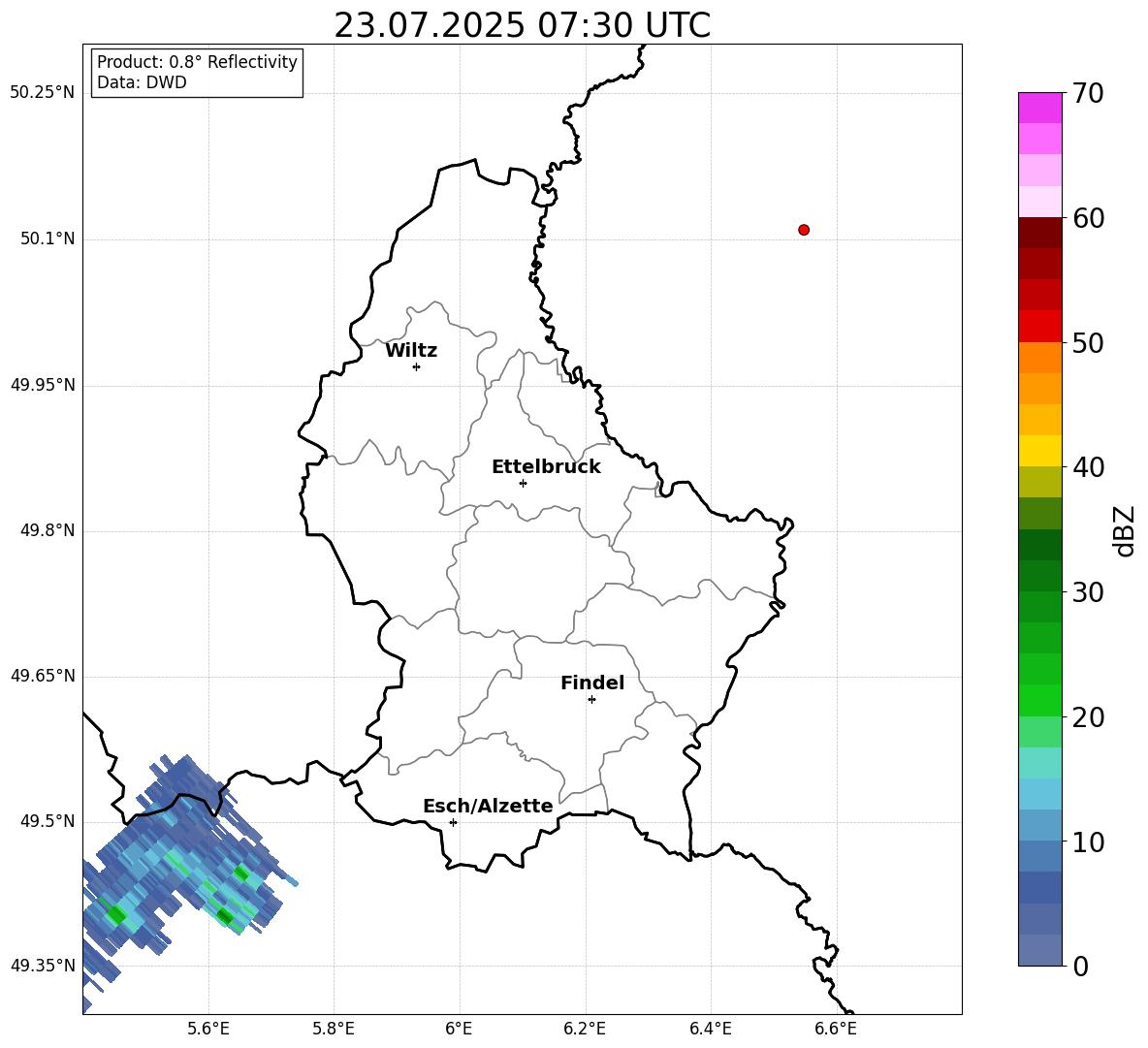Click the 50 tick label on the colorbar
This screenshot has width=1148, height=1048.
point(1088,342)
